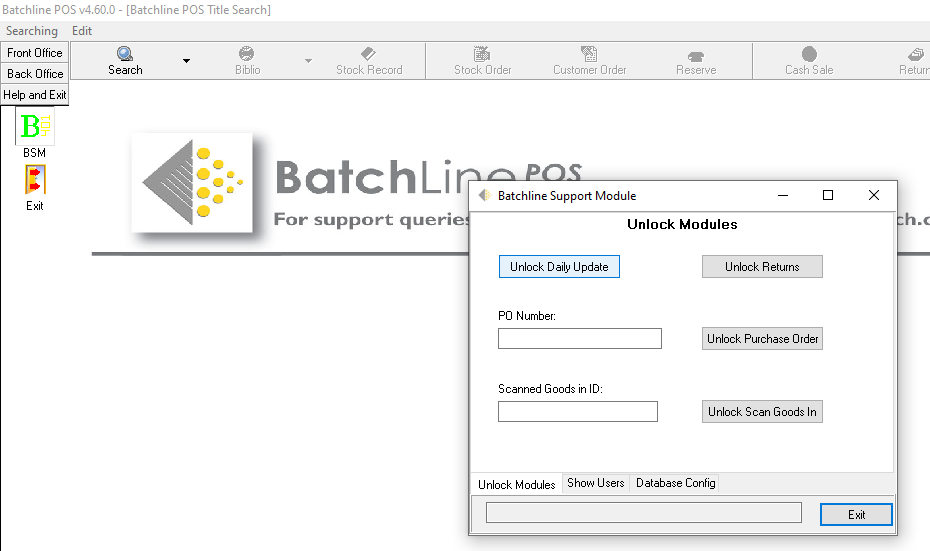Switch to the Show Users tab
Image resolution: width=930 pixels, height=551 pixels.
(595, 483)
